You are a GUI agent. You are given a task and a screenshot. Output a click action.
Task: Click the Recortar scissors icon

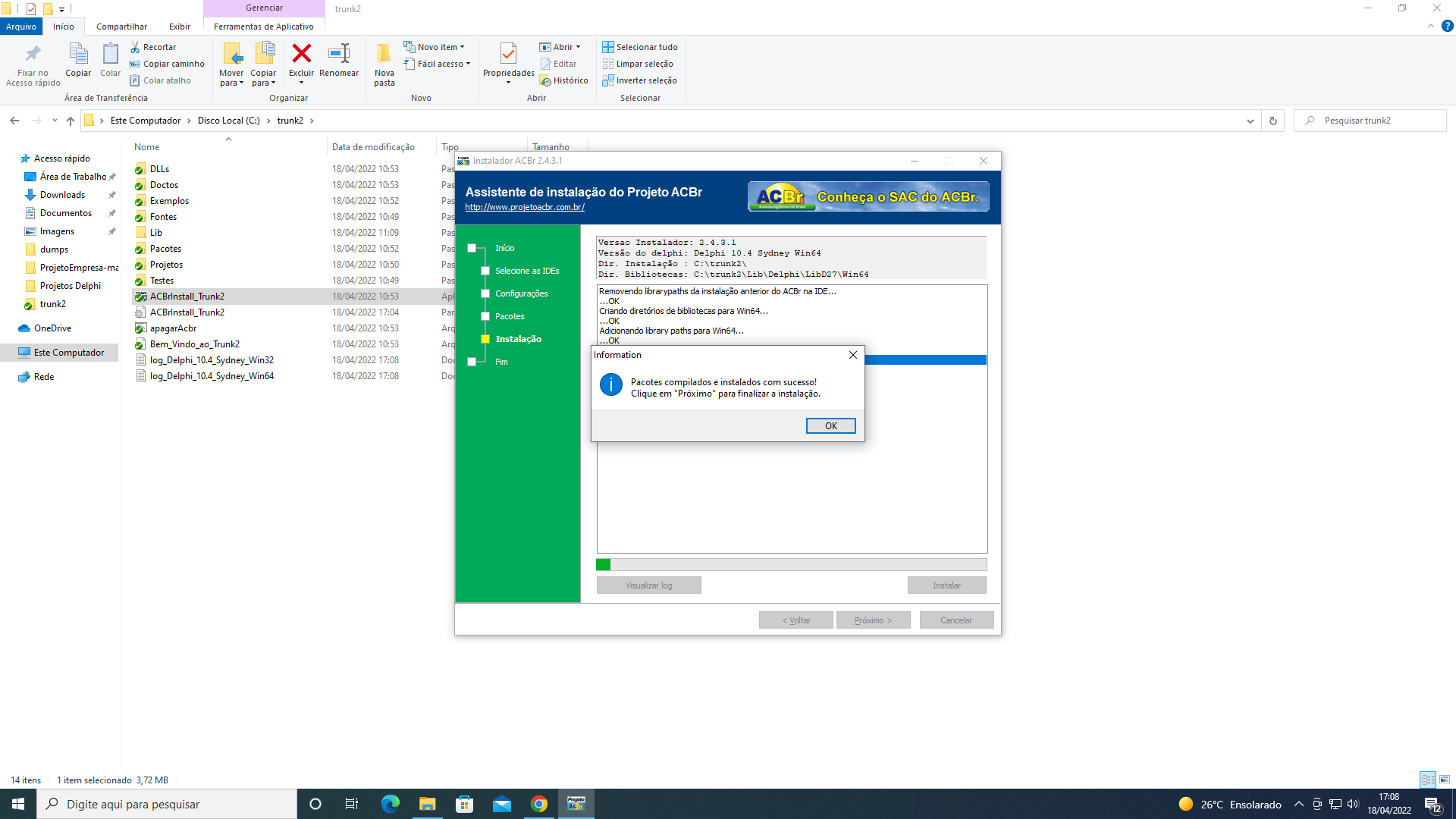[x=135, y=47]
